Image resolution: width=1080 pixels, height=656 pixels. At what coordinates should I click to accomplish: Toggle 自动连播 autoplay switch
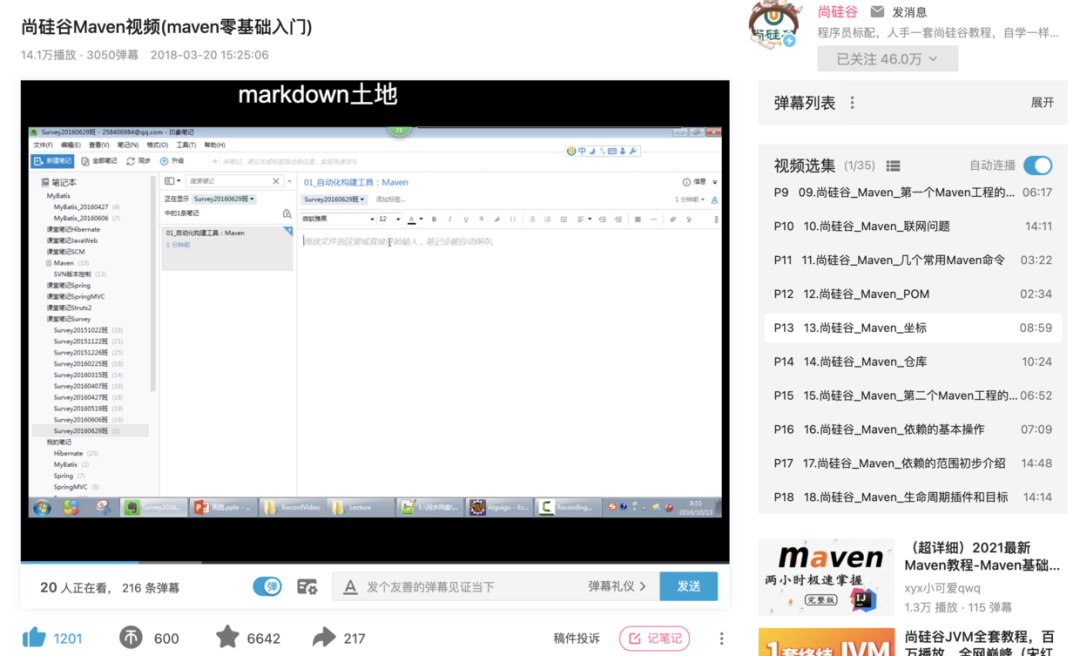click(x=1037, y=165)
